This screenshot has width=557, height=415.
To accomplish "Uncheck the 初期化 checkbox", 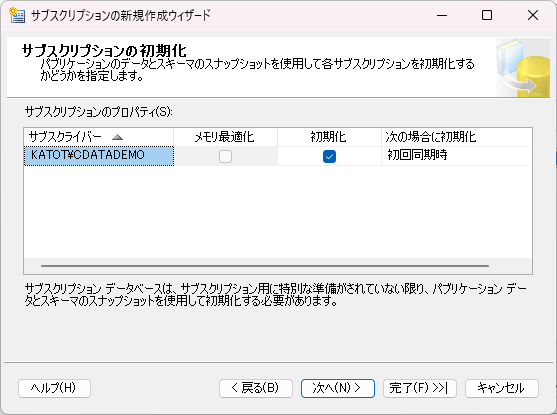I will click(x=329, y=156).
